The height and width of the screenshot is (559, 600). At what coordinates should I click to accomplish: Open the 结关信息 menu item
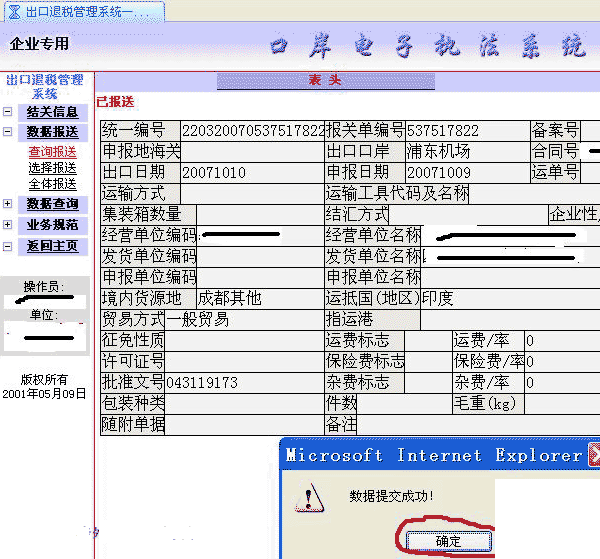[53, 112]
